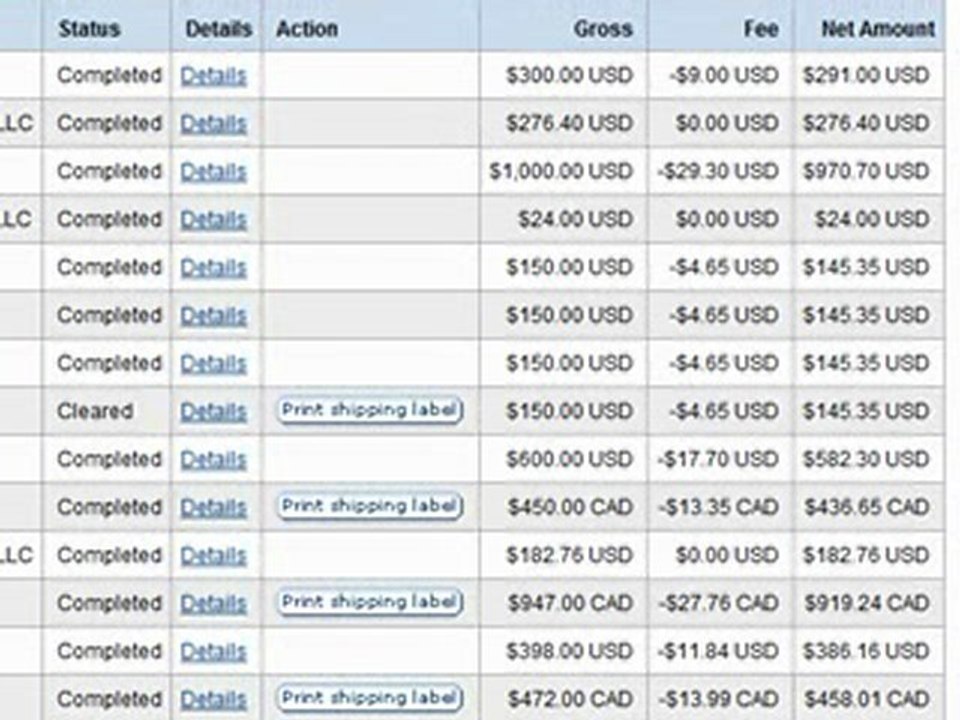Click the Gross column header
The width and height of the screenshot is (960, 720).
(x=602, y=29)
